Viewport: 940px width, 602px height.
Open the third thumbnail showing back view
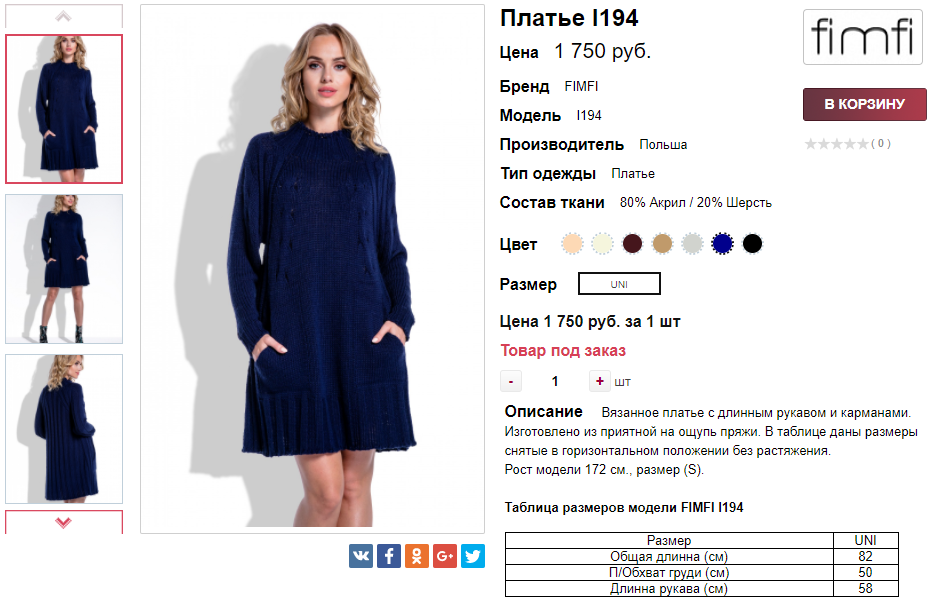[64, 429]
